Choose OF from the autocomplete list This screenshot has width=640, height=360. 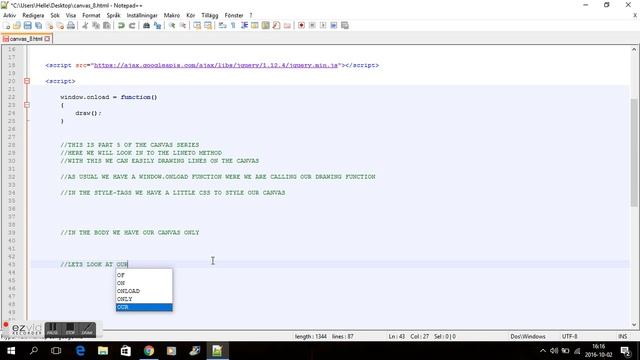click(144, 275)
